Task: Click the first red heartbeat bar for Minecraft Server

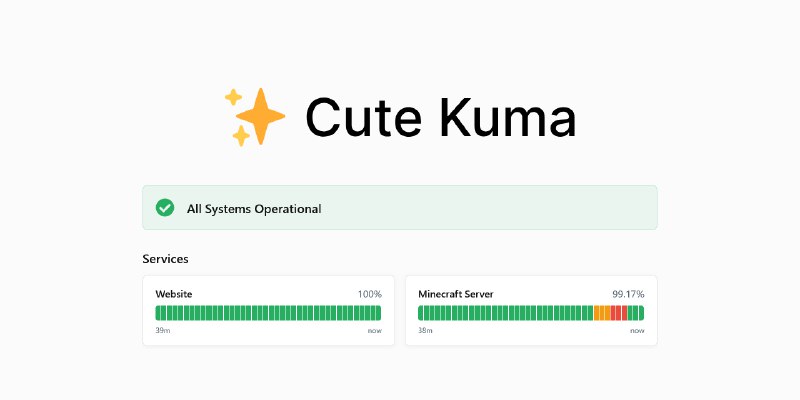Action: (x=614, y=313)
